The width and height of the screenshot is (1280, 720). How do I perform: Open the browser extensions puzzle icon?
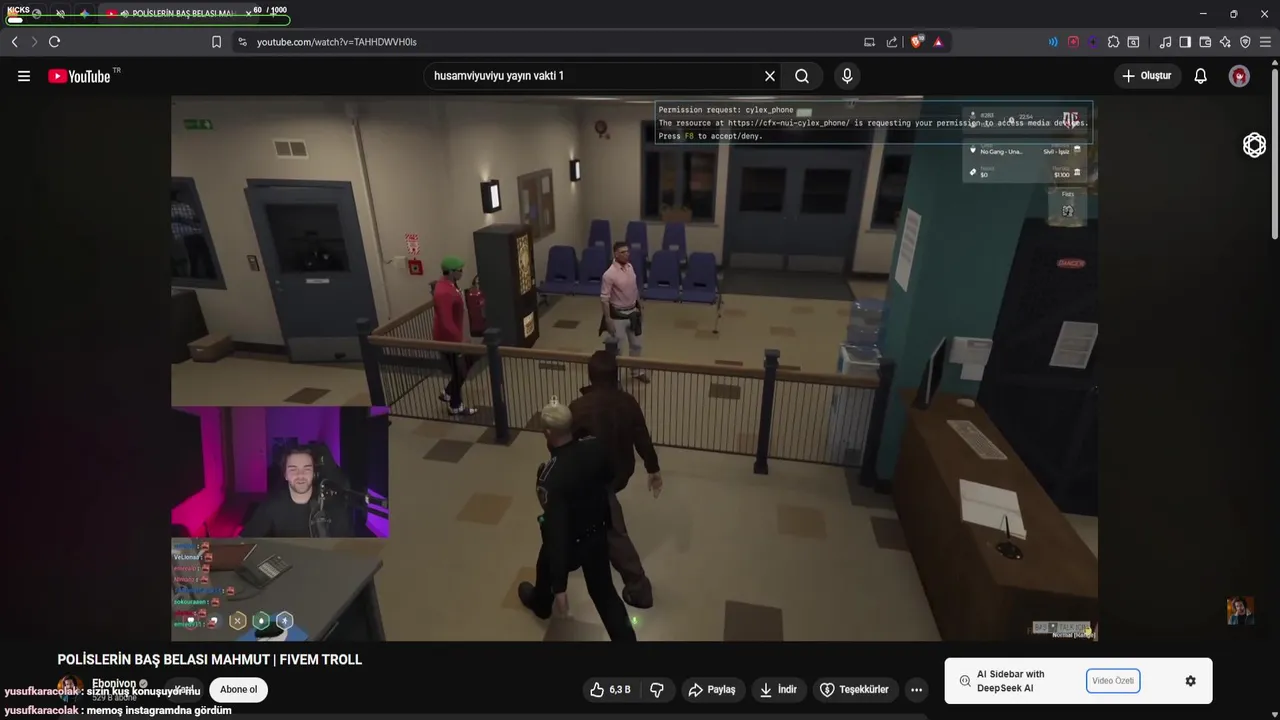click(x=1113, y=42)
